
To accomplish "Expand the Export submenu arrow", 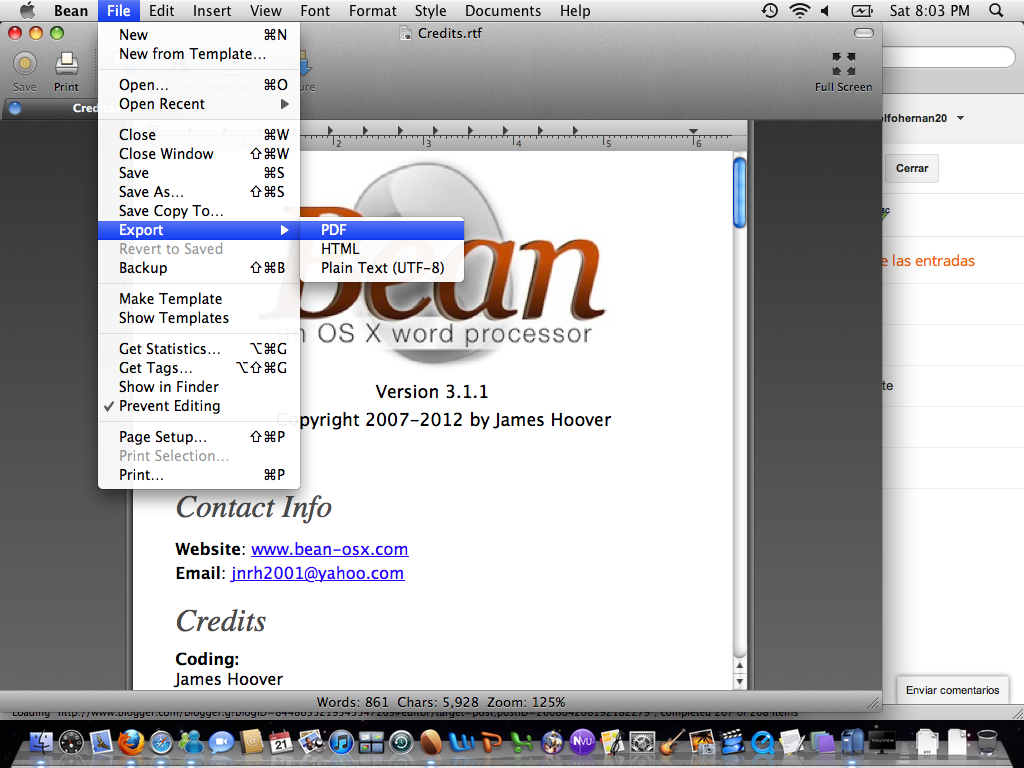I will point(284,230).
